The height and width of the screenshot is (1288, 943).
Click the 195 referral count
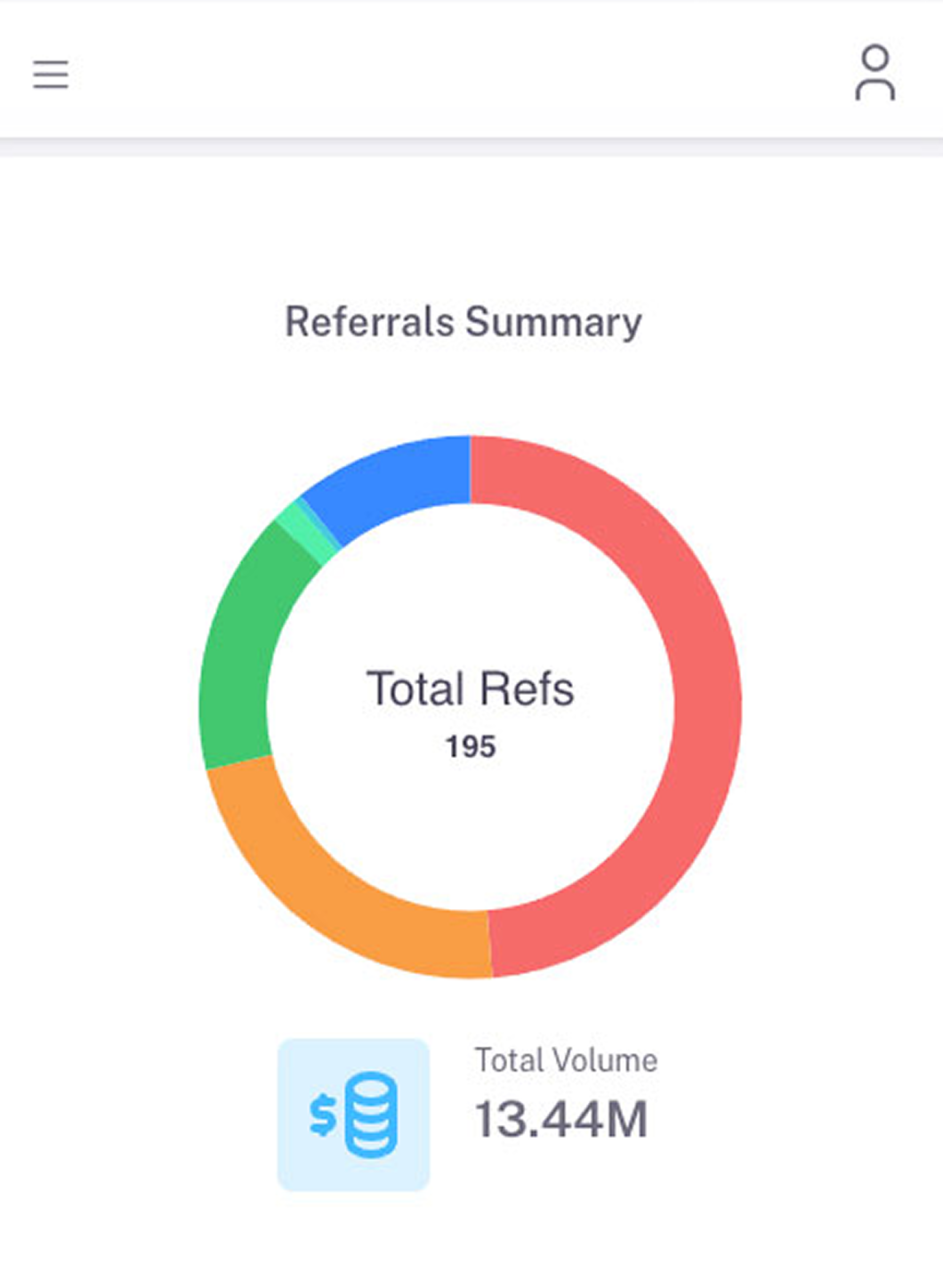(x=471, y=746)
